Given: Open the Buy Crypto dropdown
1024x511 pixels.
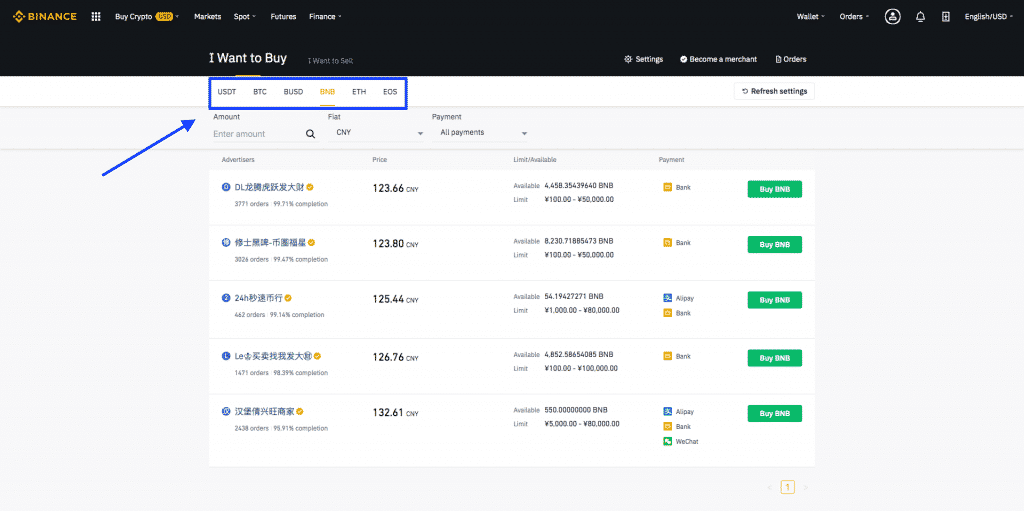Looking at the screenshot, I should point(147,16).
